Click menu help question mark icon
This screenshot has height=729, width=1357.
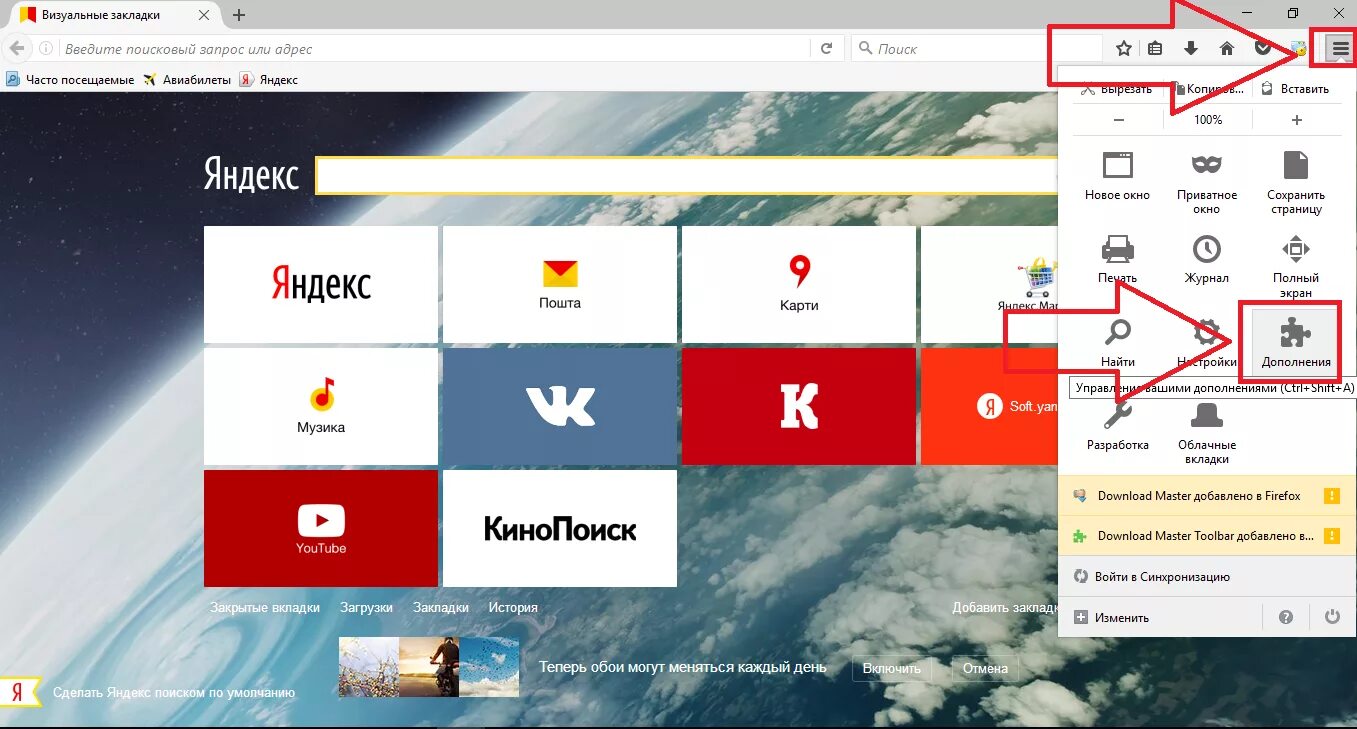(x=1286, y=617)
